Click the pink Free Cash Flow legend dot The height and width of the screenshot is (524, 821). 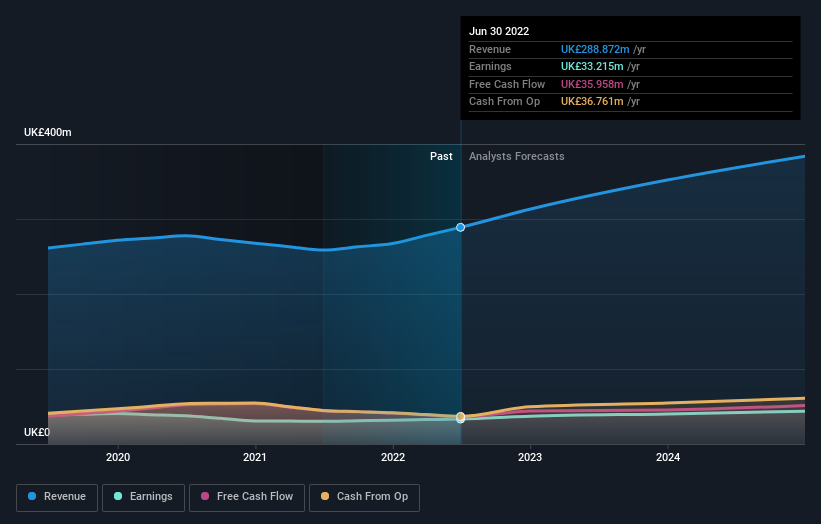205,496
